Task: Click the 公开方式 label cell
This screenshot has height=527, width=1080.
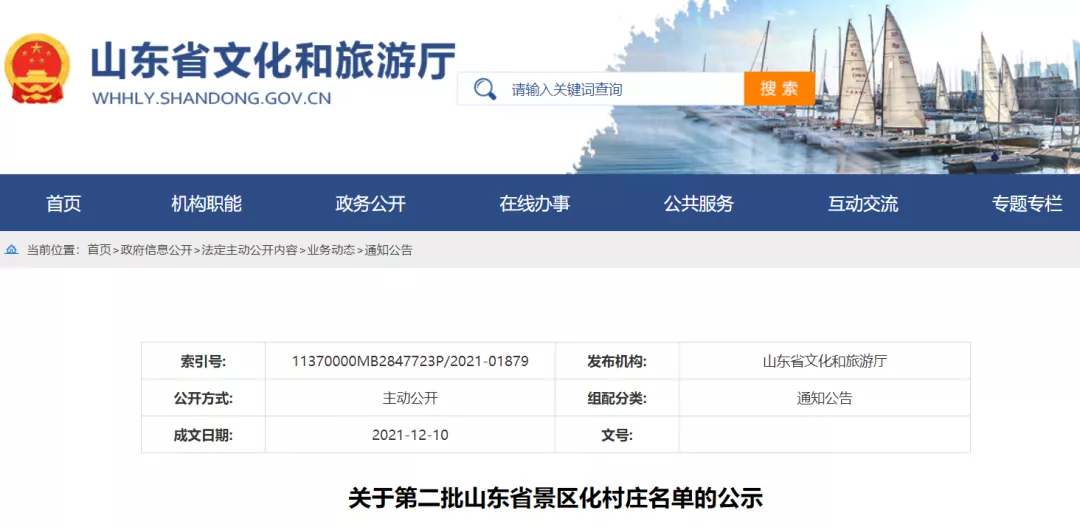Action: pyautogui.click(x=203, y=398)
